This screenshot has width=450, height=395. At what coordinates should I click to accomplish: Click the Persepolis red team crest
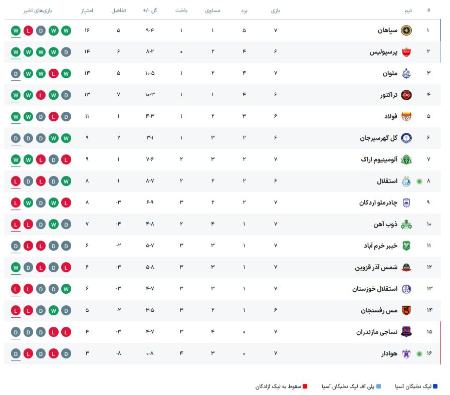tap(406, 52)
